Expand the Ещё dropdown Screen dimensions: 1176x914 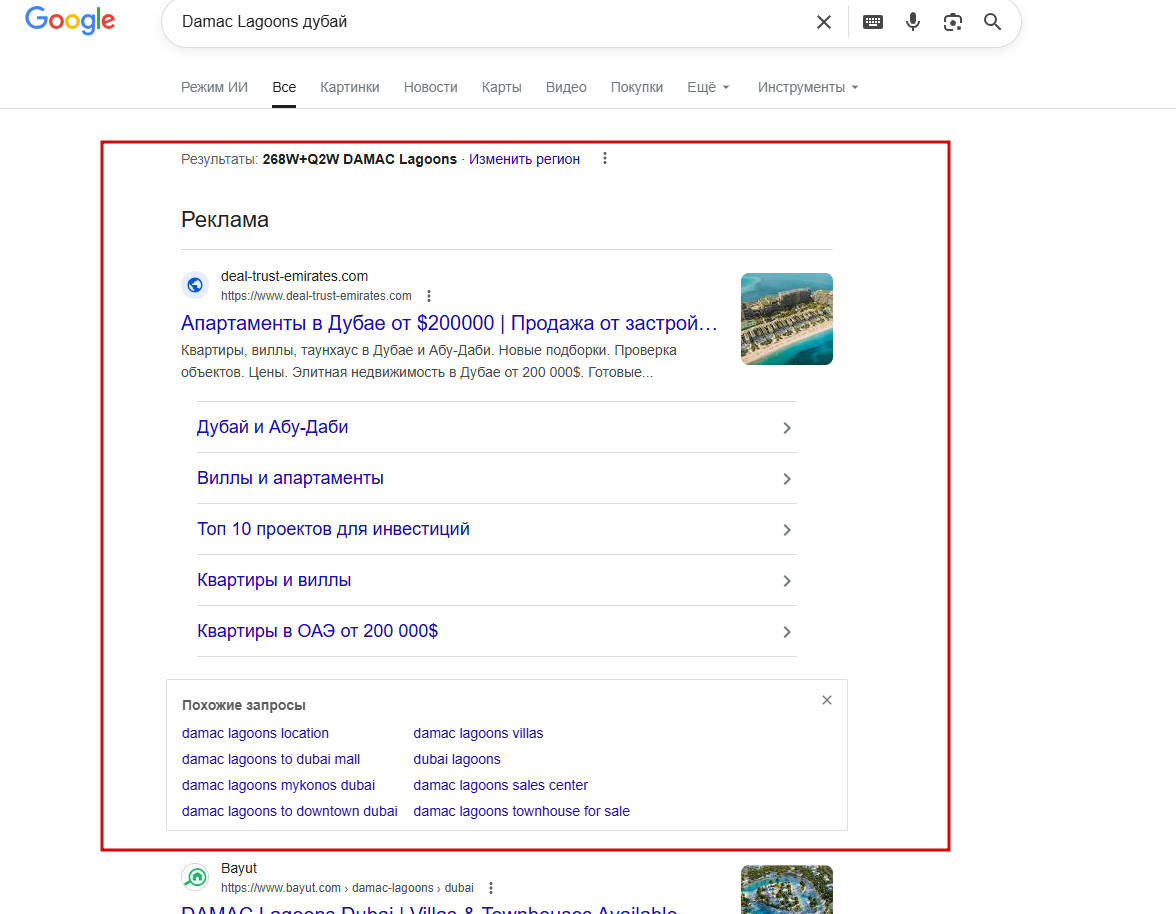coord(708,87)
